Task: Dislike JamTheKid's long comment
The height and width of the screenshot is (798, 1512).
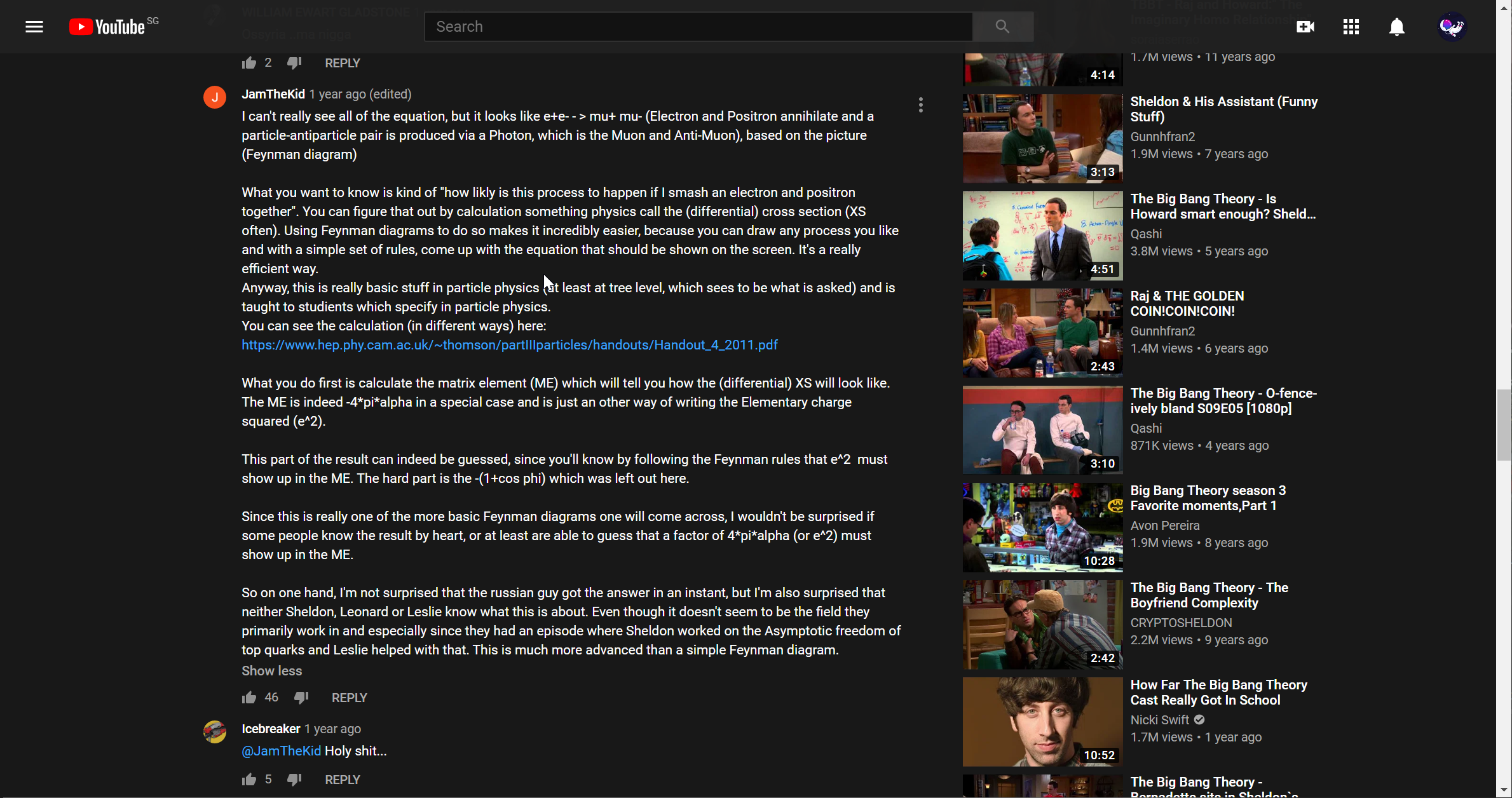Action: 301,698
